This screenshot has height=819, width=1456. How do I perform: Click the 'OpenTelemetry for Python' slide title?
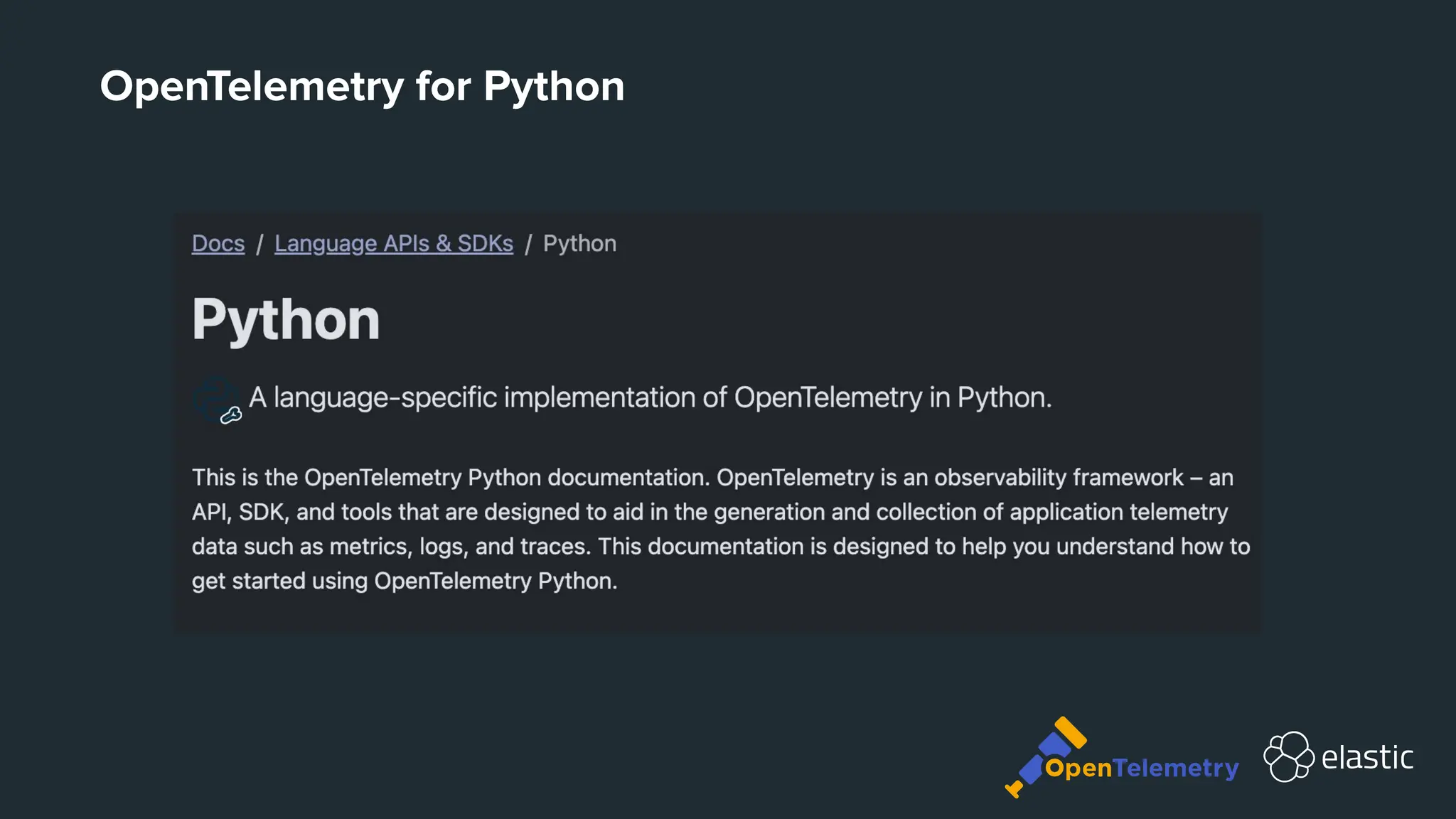[363, 87]
